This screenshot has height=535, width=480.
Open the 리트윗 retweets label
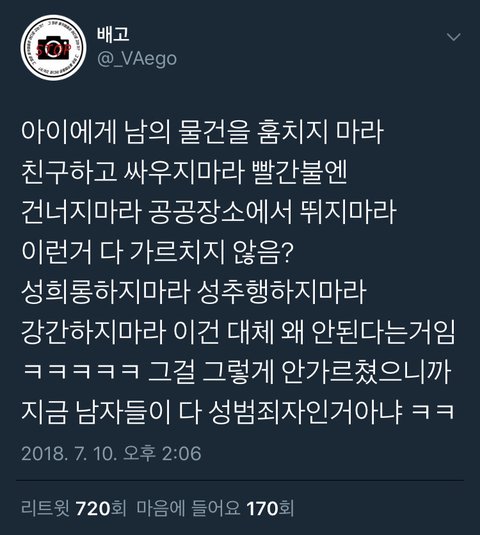(45, 508)
